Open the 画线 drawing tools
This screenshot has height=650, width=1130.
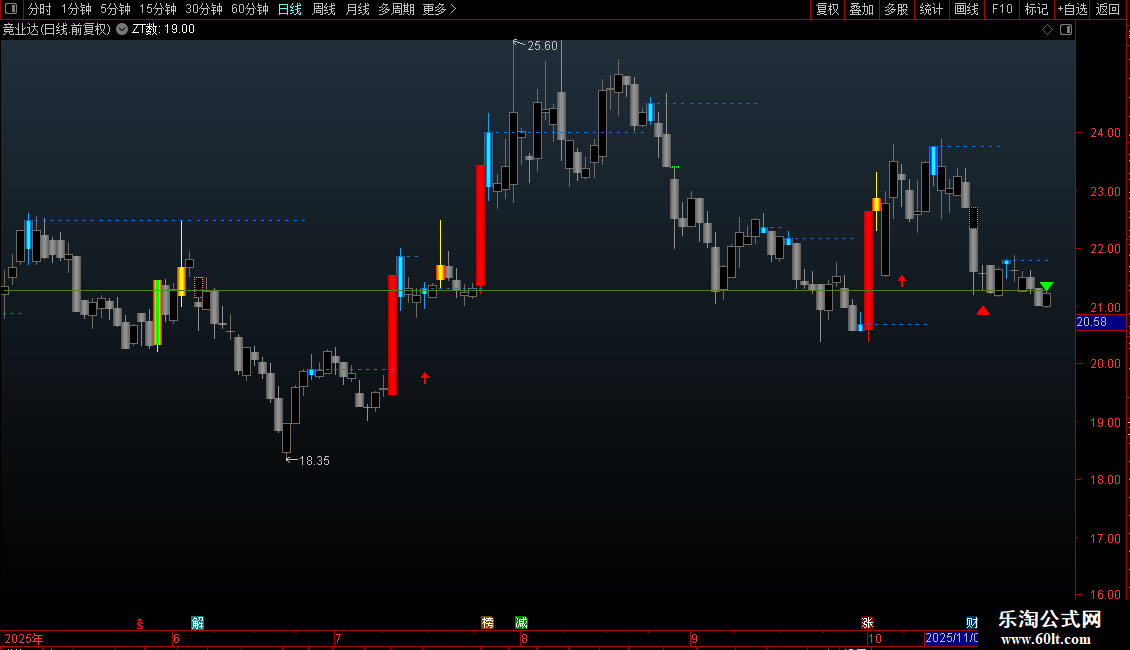click(966, 9)
